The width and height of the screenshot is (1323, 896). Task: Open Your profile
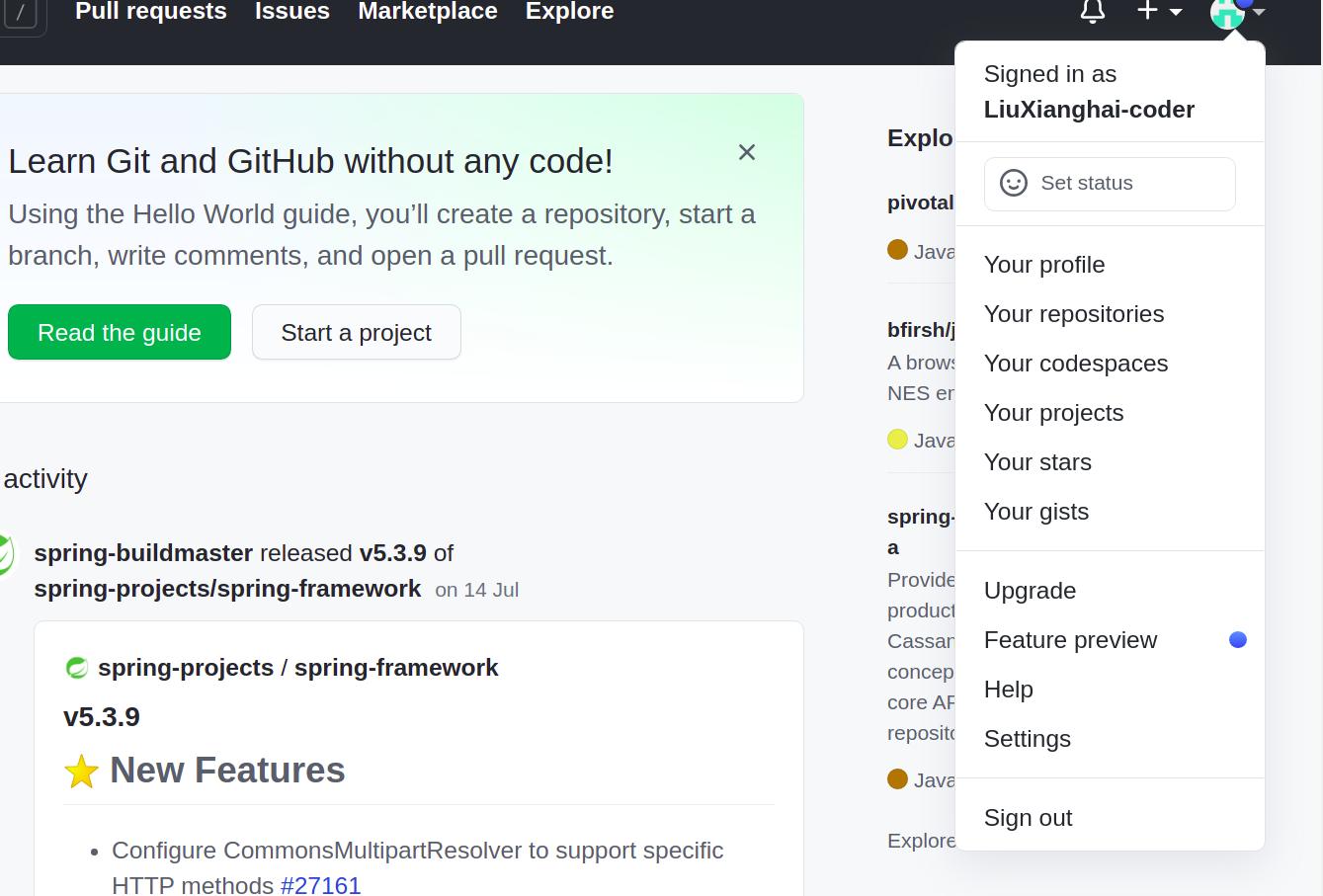click(1110, 265)
